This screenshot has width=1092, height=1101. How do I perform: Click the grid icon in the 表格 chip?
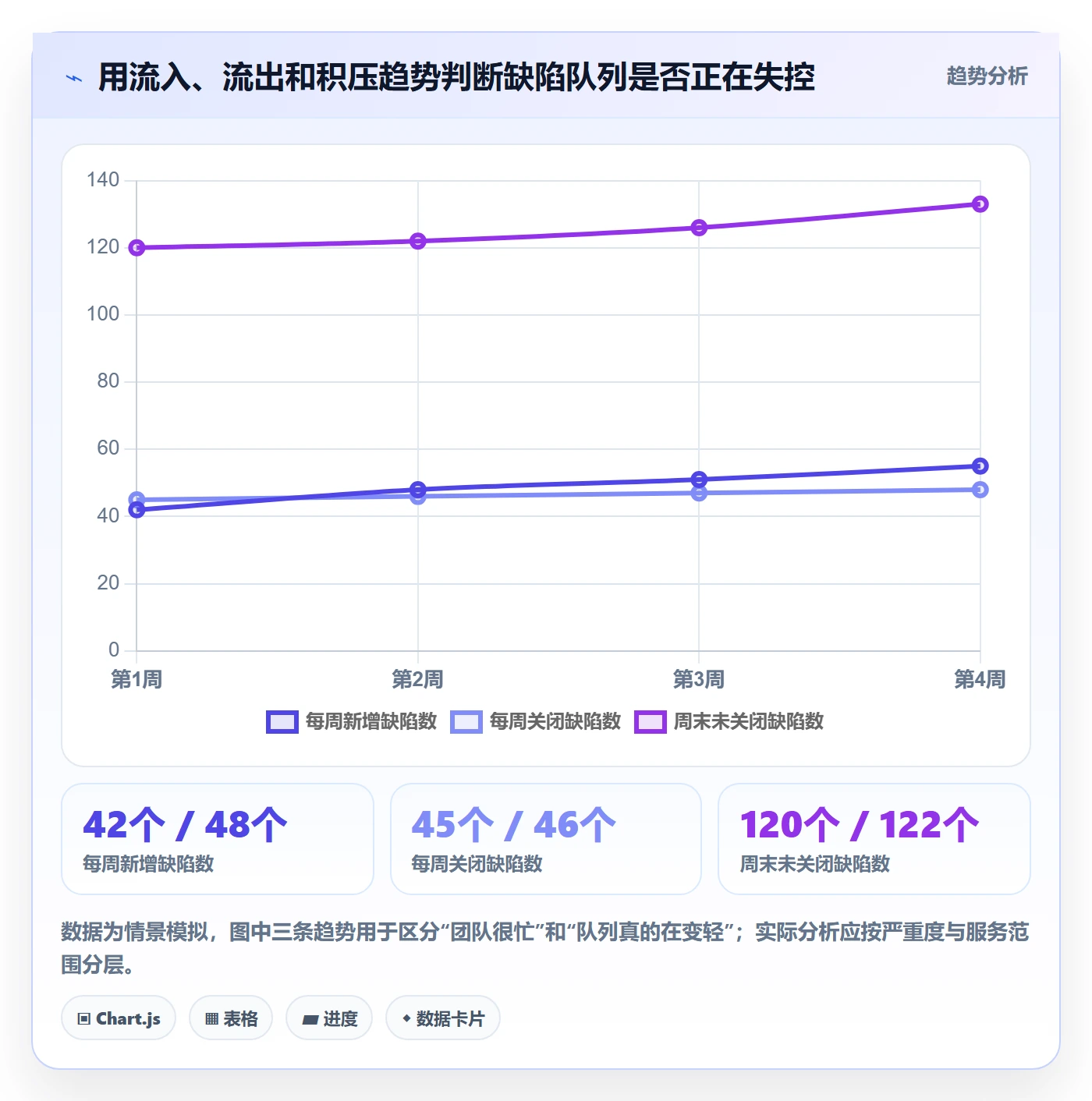point(211,1018)
